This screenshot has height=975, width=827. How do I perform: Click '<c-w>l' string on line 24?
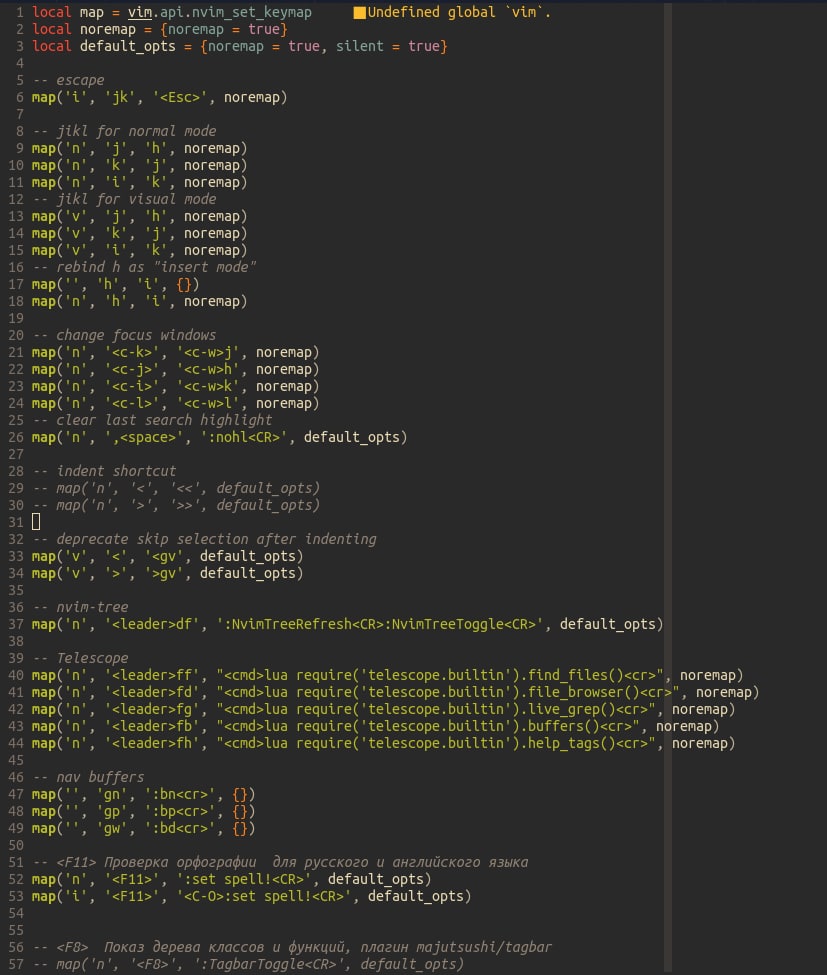[208, 403]
